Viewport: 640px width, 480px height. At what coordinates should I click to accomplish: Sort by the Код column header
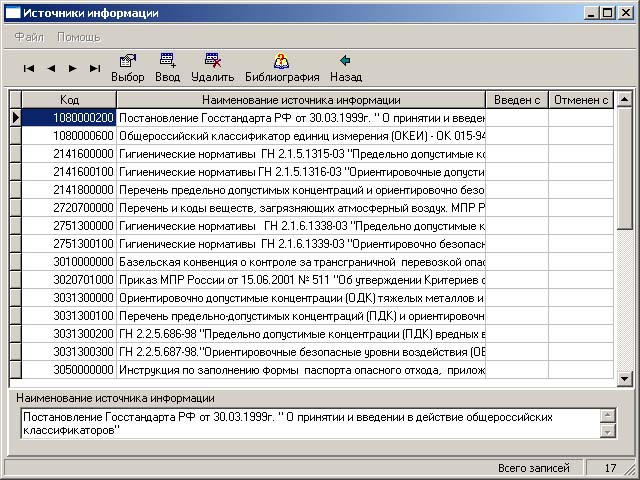tap(69, 100)
